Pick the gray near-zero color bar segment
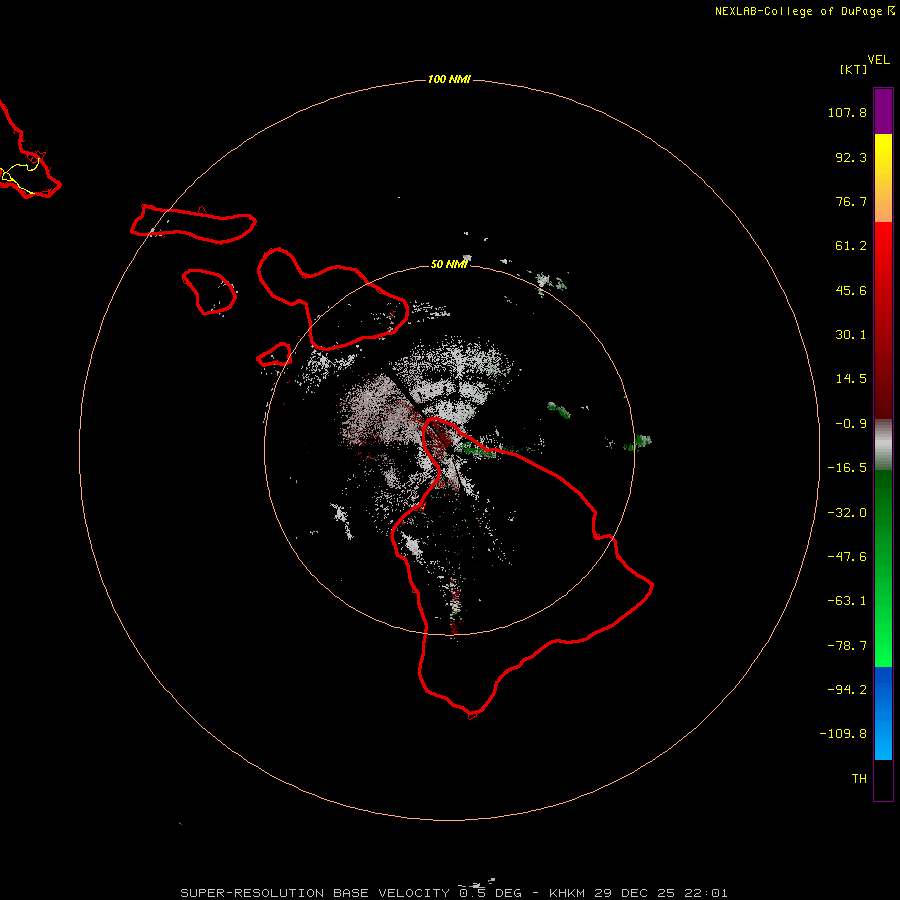The image size is (900, 900). pos(883,445)
